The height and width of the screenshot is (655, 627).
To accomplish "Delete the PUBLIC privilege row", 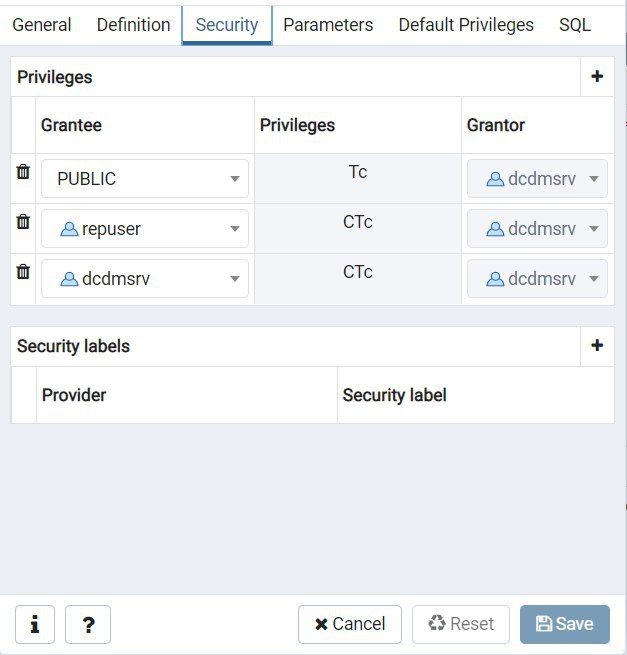I will click(x=23, y=171).
